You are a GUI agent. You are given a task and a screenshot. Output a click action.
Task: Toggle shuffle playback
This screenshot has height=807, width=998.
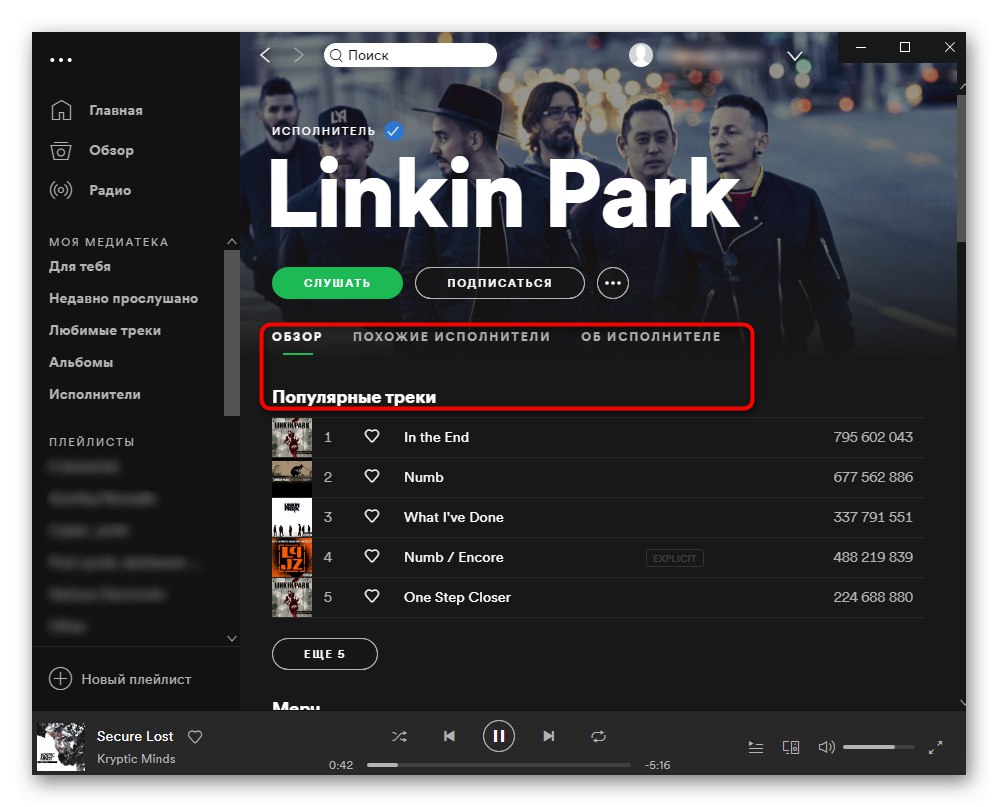[x=399, y=736]
